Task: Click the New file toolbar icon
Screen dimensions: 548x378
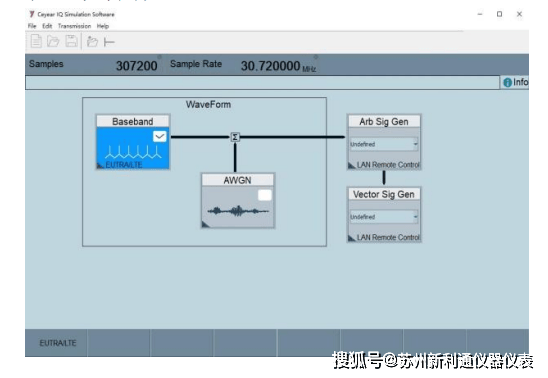Action: [36, 41]
